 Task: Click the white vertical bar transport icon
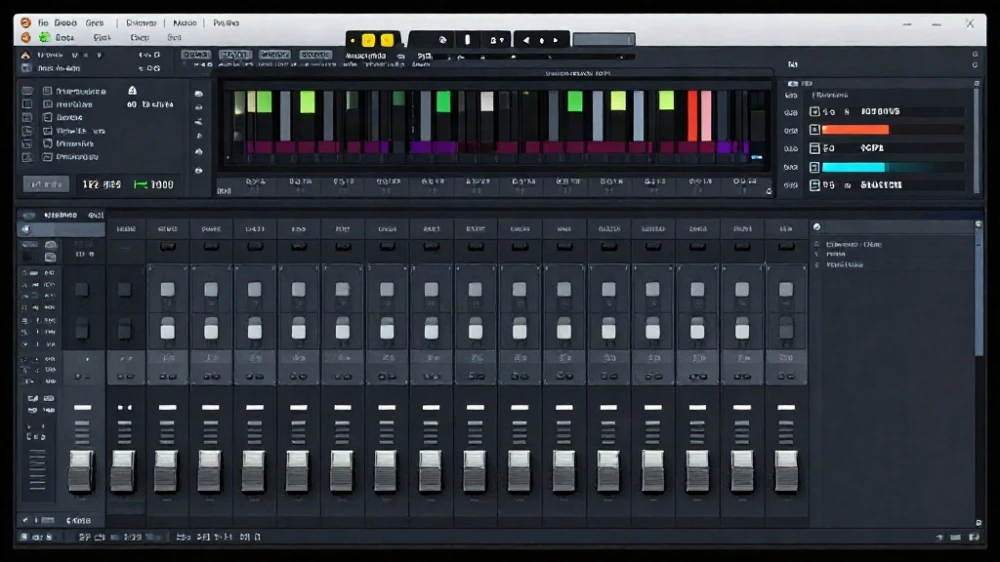467,40
